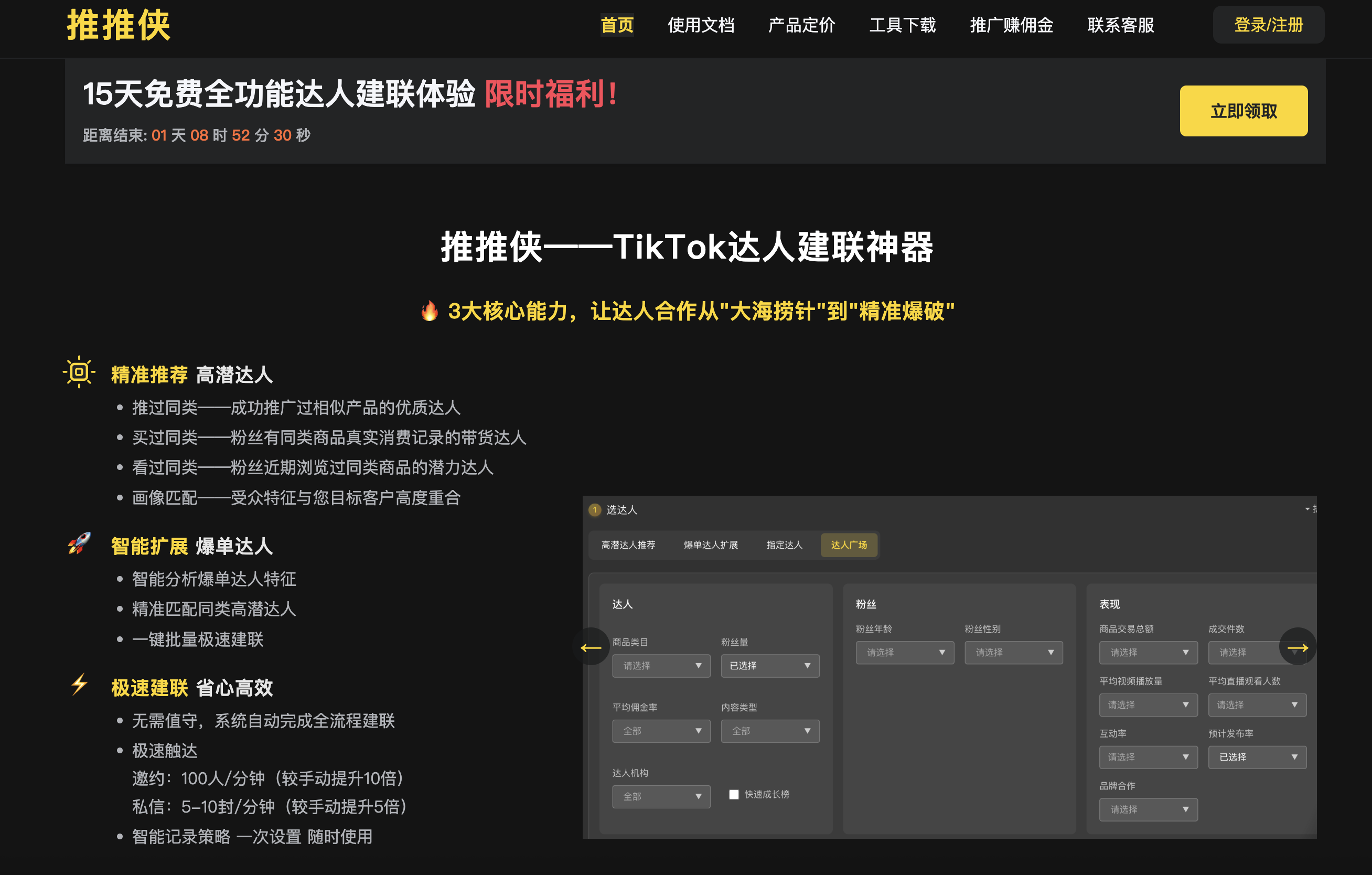Open the 内容类型 dropdown
This screenshot has height=875, width=1372.
pos(770,730)
